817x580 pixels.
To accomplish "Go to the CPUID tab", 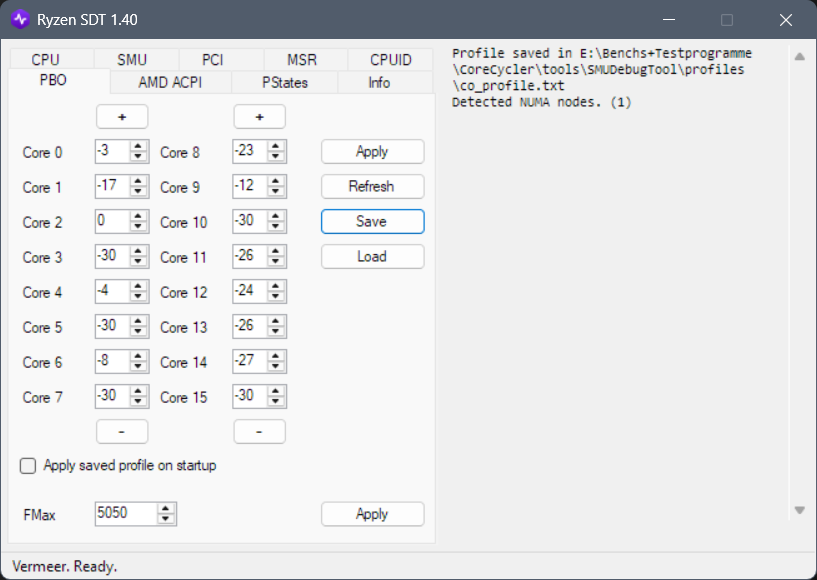I will coord(391,59).
